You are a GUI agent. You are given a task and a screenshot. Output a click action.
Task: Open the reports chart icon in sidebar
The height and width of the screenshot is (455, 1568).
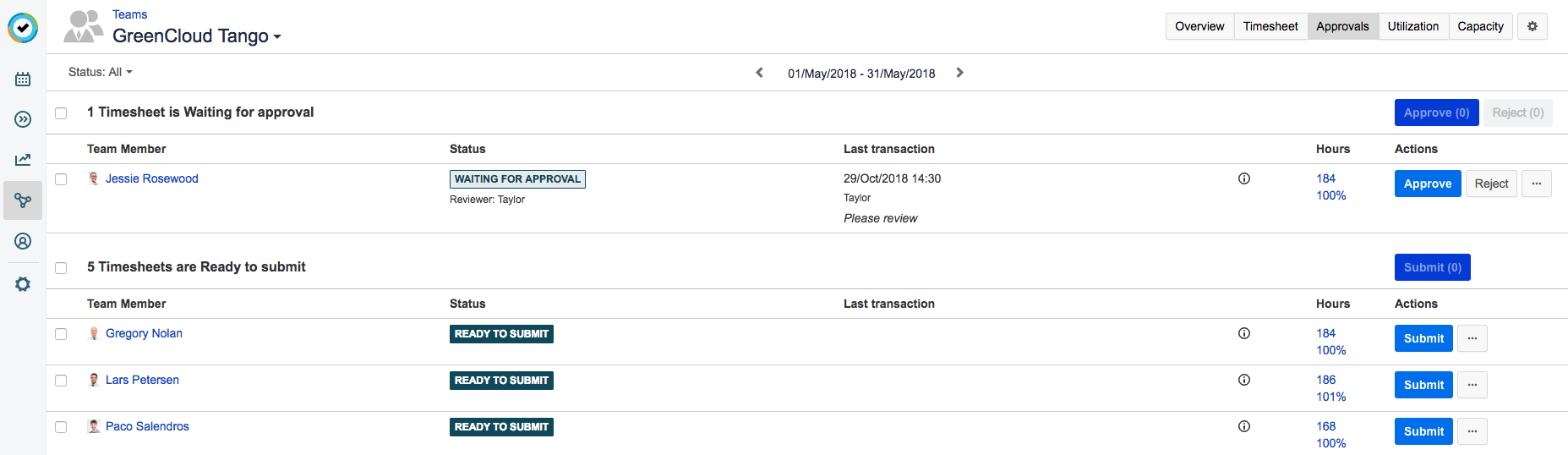point(23,160)
